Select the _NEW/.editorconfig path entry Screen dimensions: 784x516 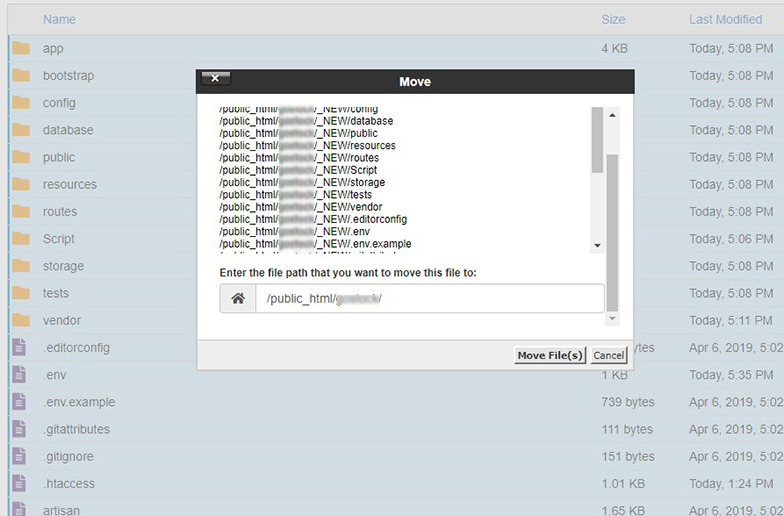tap(313, 219)
